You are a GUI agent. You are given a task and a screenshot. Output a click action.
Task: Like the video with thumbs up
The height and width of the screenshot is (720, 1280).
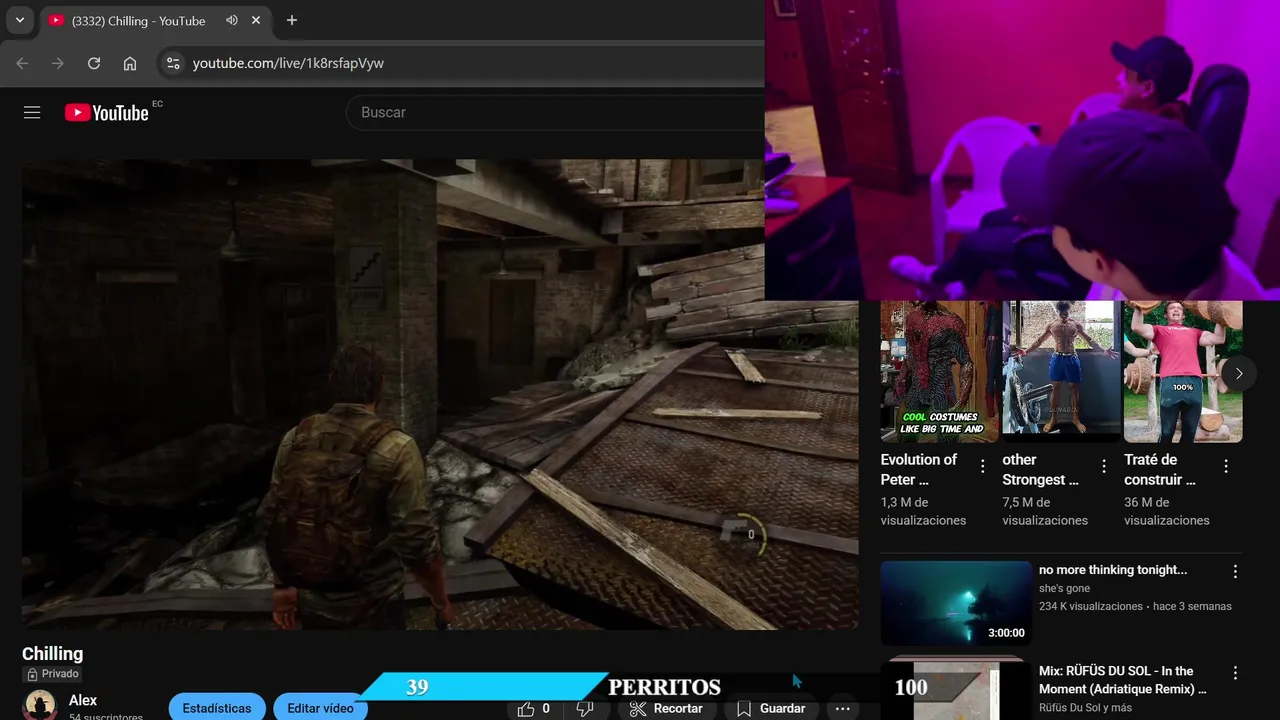(533, 708)
